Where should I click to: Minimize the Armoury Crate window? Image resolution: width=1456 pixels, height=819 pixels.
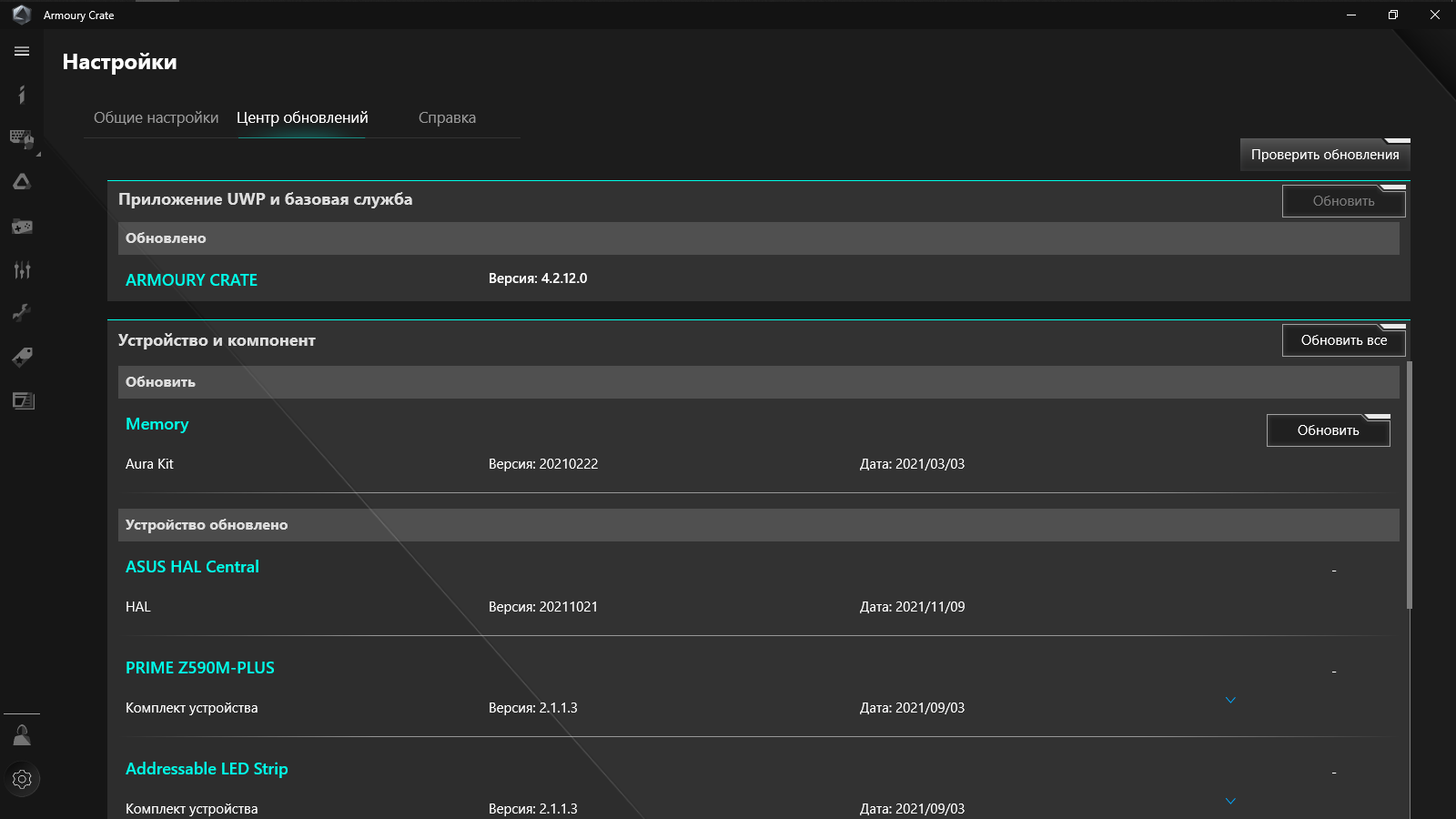[x=1351, y=15]
